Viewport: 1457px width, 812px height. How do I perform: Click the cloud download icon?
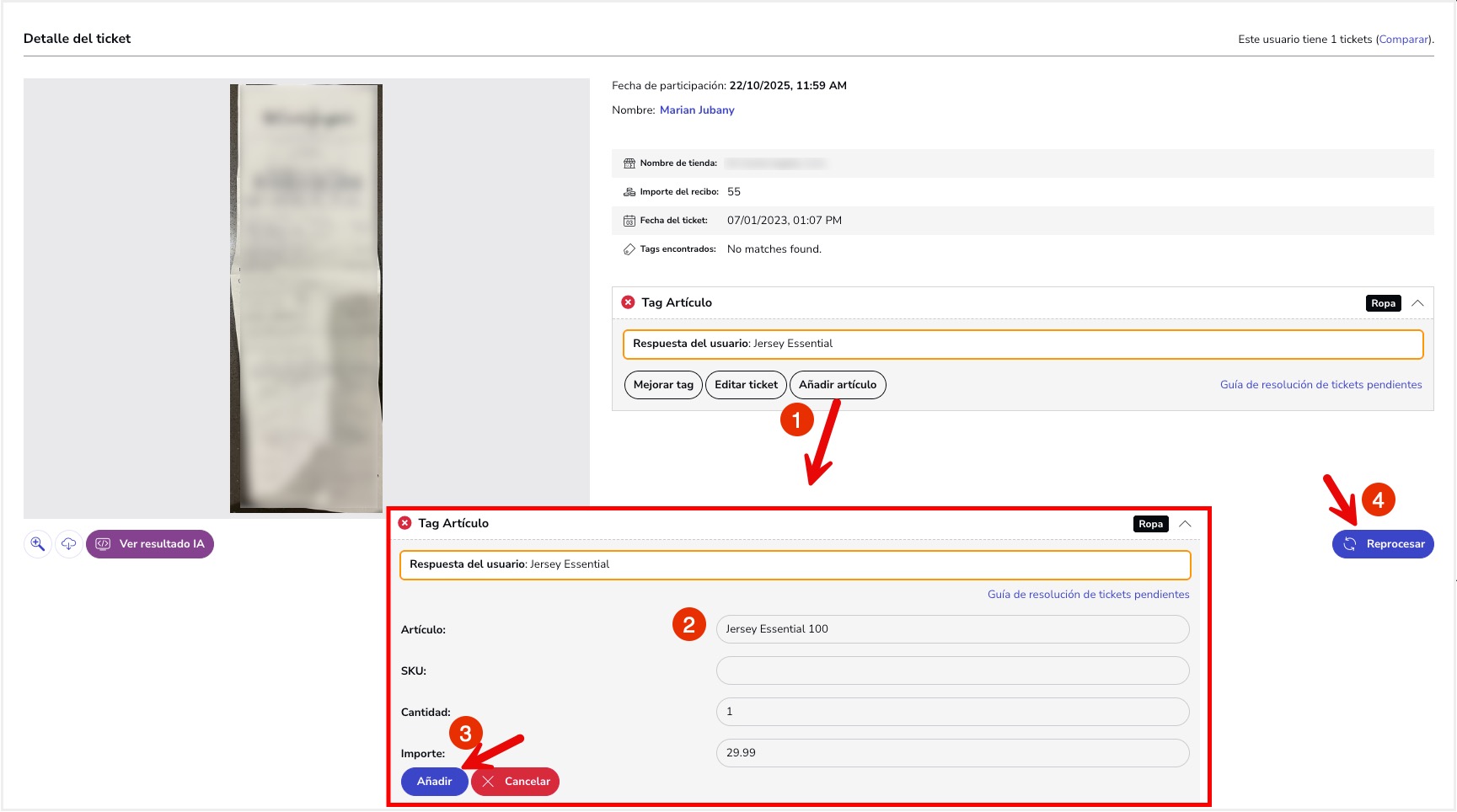(x=69, y=544)
